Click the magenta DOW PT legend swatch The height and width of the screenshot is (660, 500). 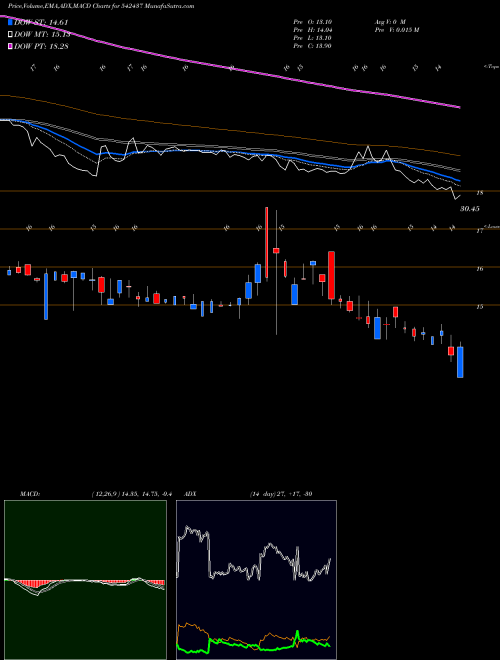tap(9, 46)
